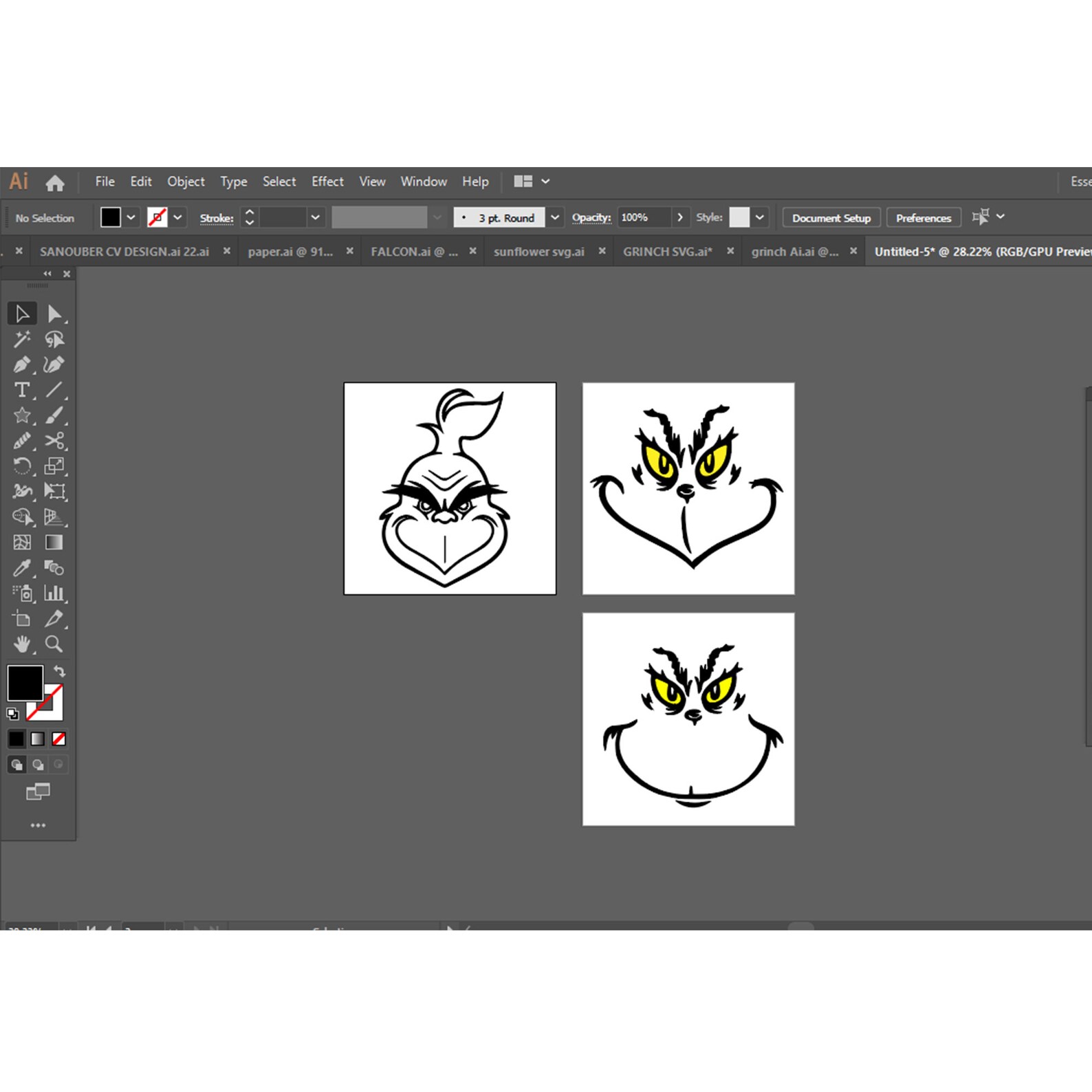Select the Selection tool (black arrow)

(22, 314)
